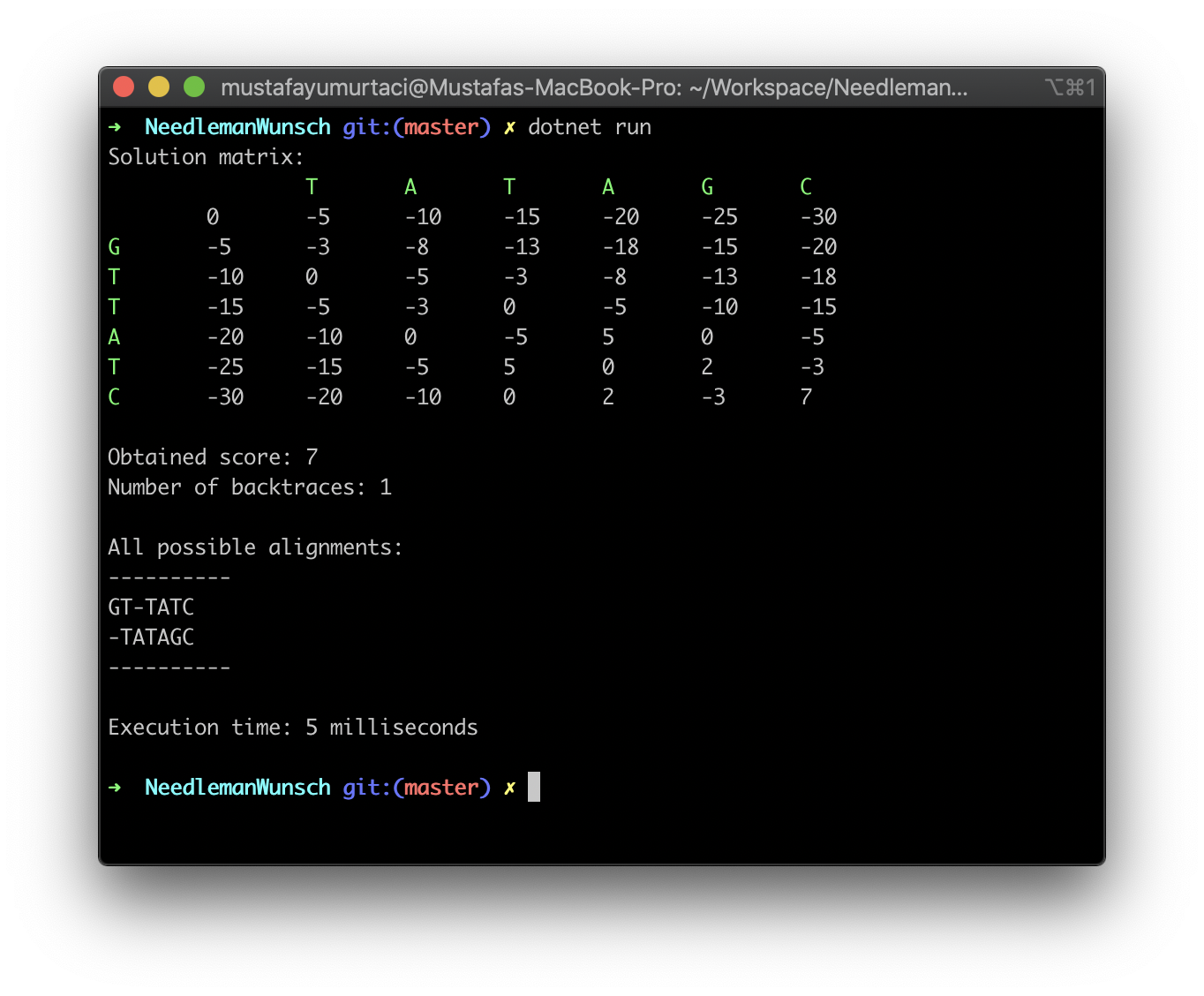The image size is (1204, 996).
Task: Click the terminal window title text
Action: tap(594, 87)
